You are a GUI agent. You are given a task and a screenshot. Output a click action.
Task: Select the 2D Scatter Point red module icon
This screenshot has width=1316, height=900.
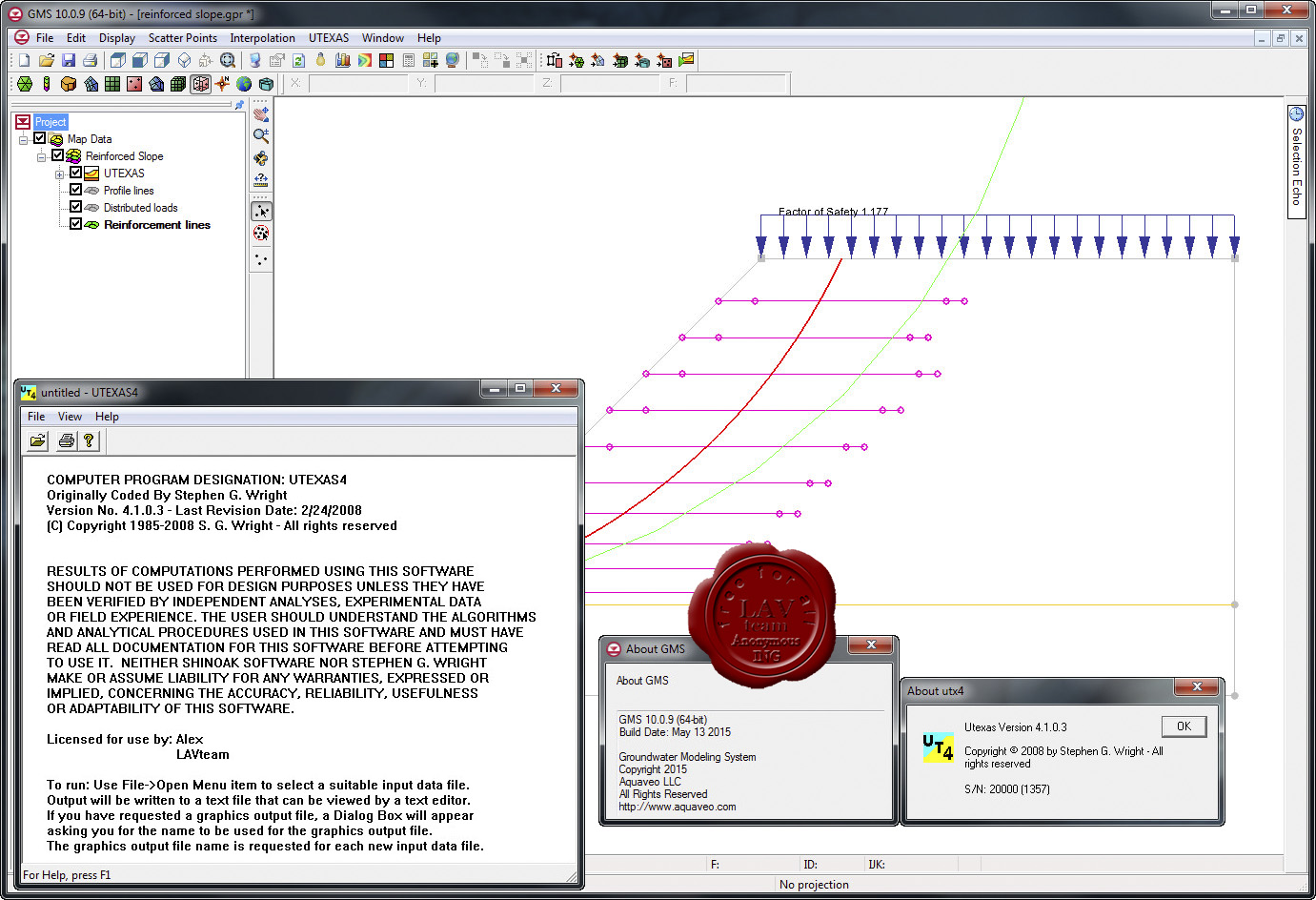point(134,84)
